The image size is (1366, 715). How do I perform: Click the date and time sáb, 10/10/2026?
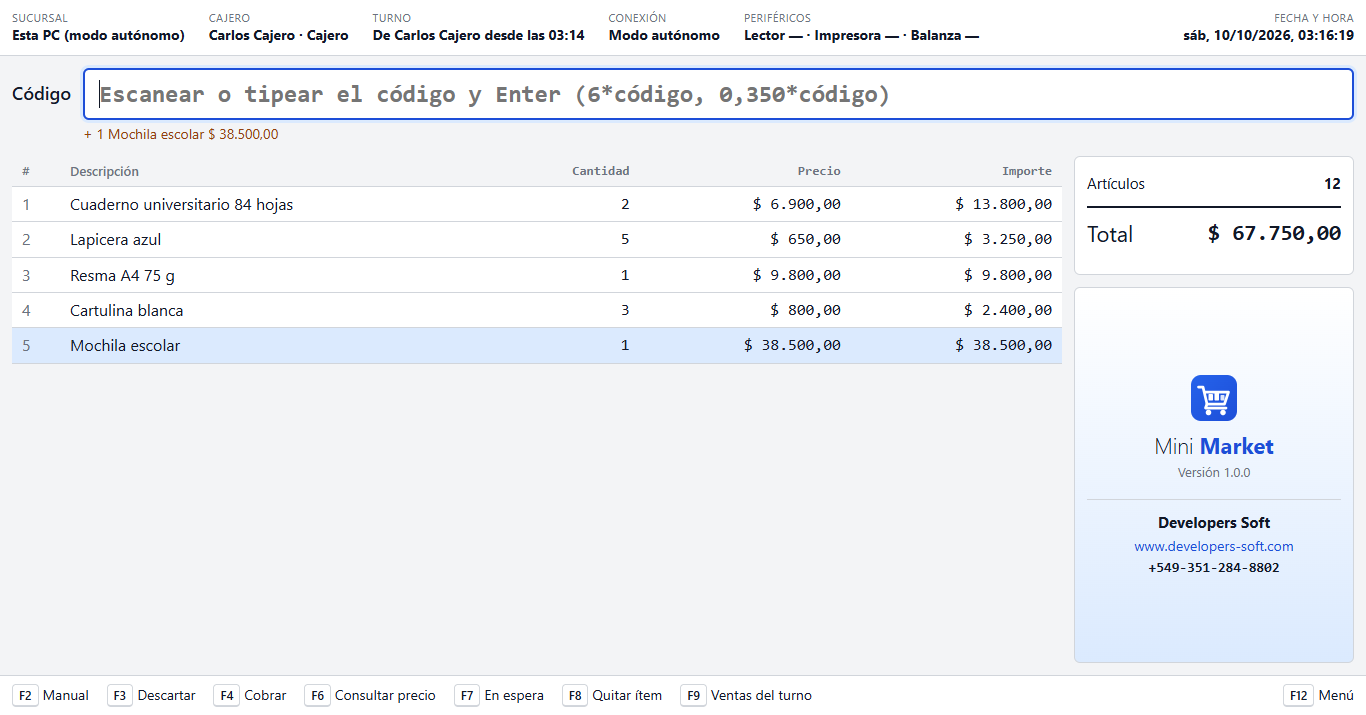tap(1268, 35)
